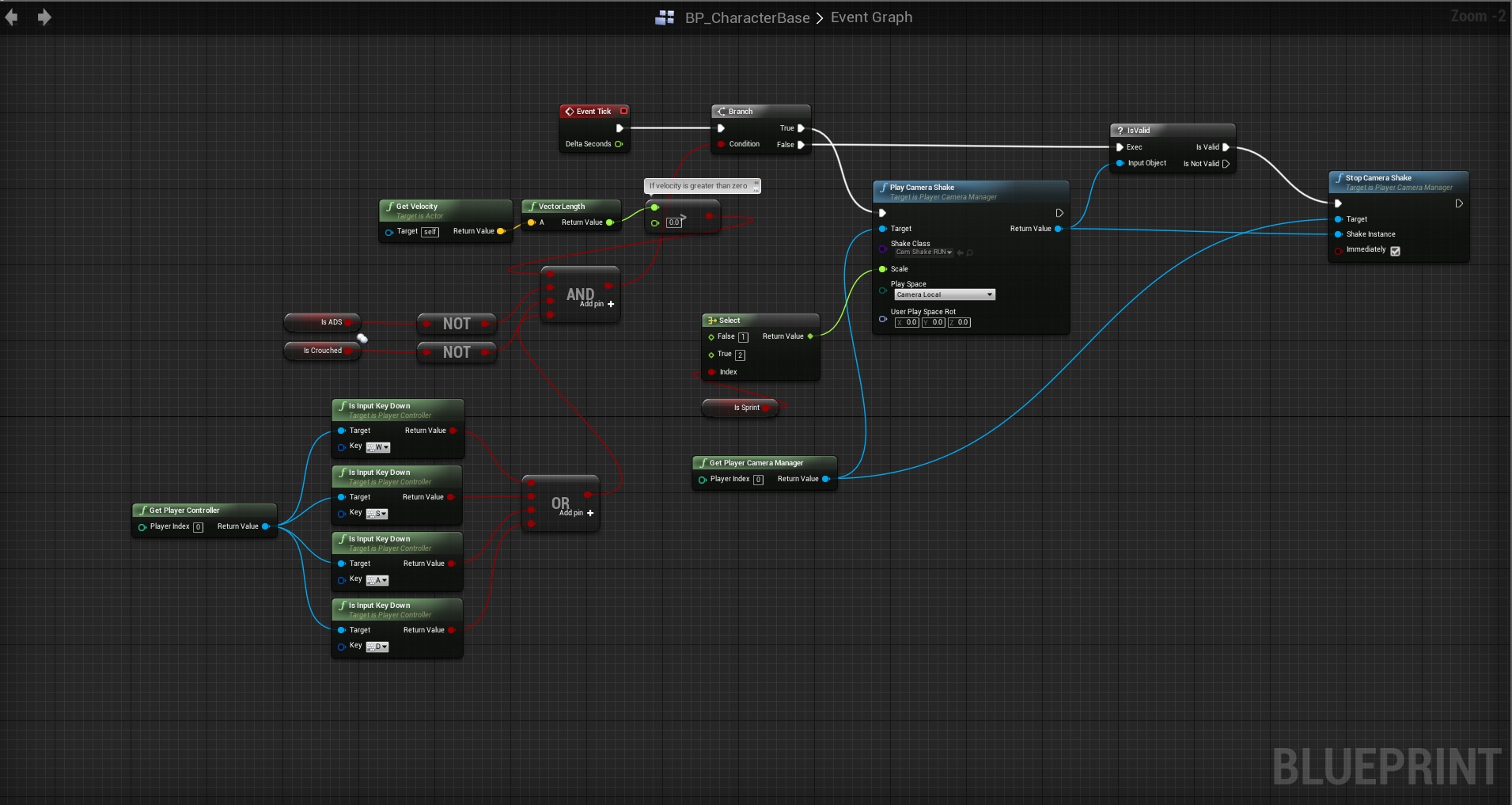The height and width of the screenshot is (805, 1512).
Task: Open the Play Space Camera Local dropdown
Action: coord(944,294)
